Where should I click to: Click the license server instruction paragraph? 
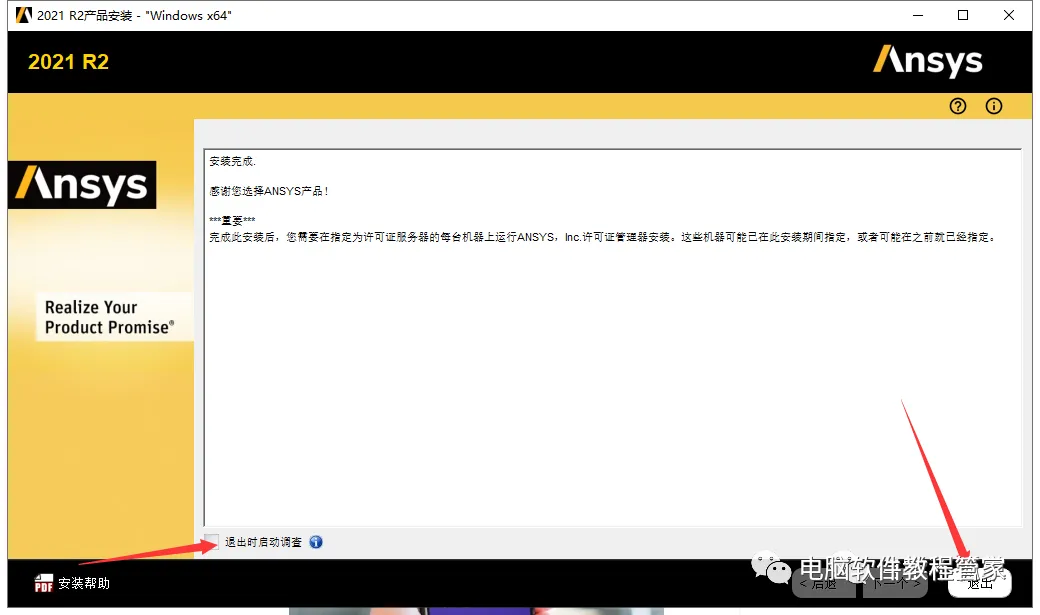coord(602,237)
